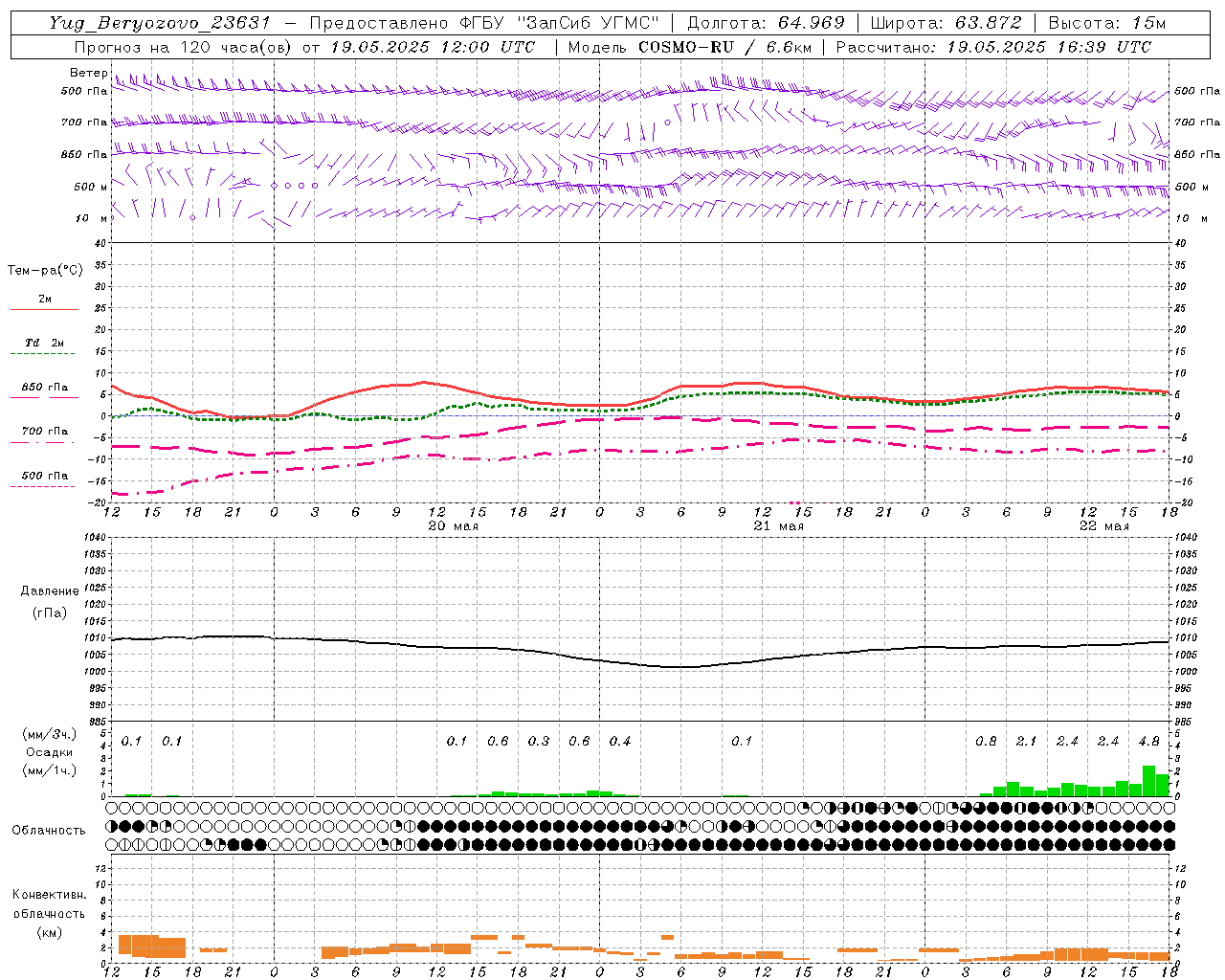1225x980 pixels.
Task: Click Рассчитано: 19.05.2025 16:39 UTC
Action: click(x=993, y=47)
